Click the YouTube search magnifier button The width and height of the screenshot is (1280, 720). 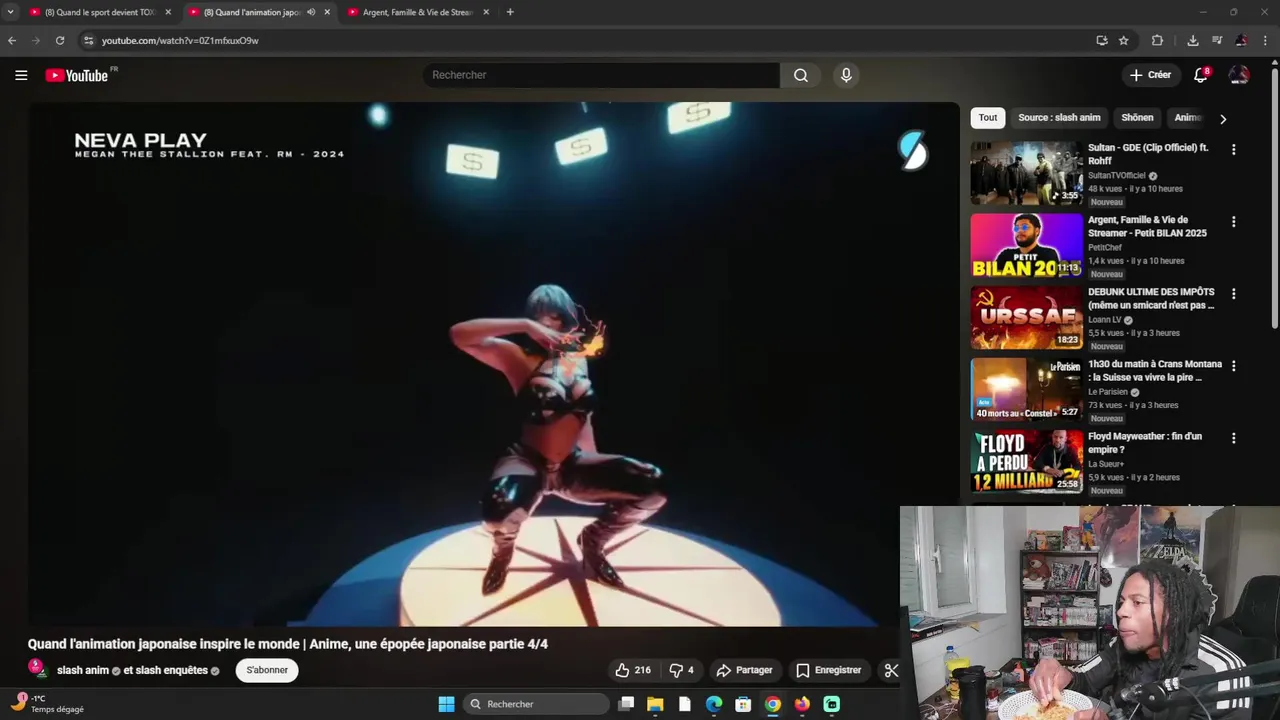click(801, 75)
